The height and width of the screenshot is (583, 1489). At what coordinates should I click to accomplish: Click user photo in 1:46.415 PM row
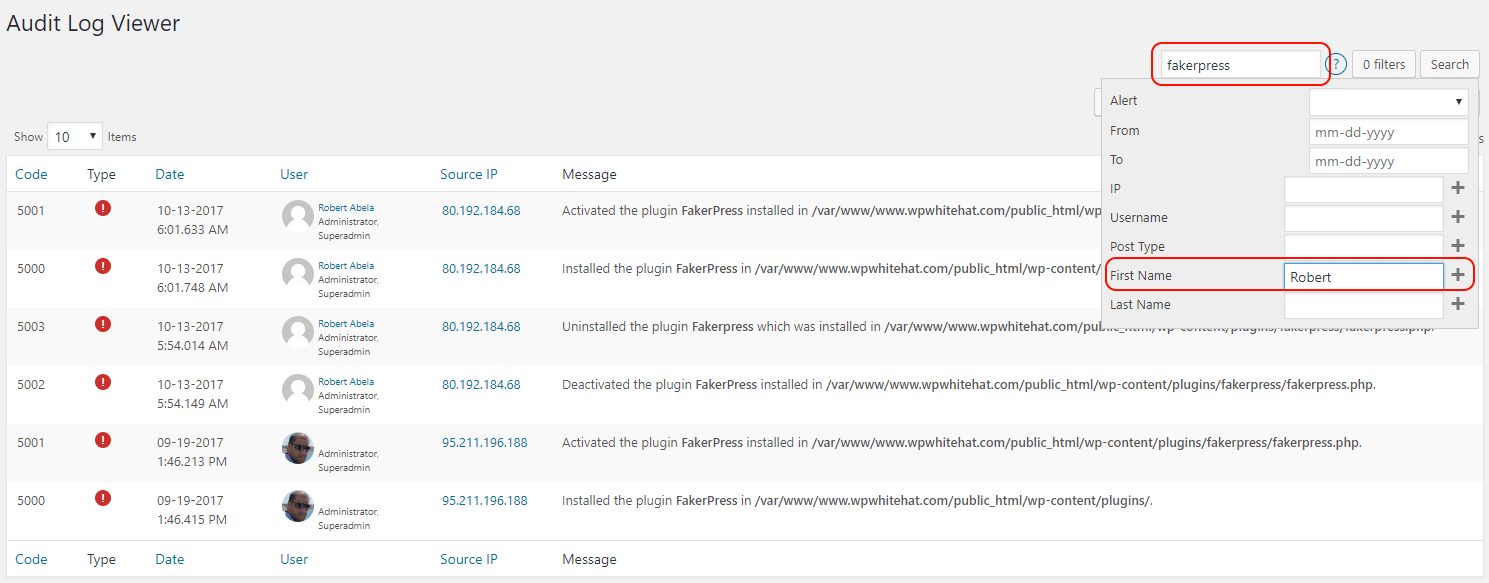point(298,506)
